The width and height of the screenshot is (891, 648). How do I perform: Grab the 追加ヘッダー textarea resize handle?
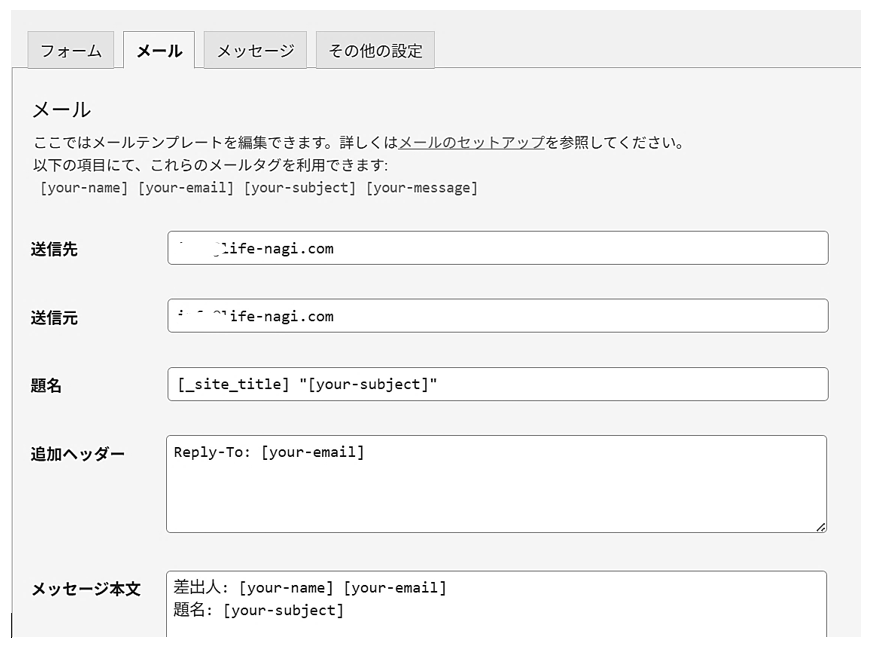click(820, 526)
